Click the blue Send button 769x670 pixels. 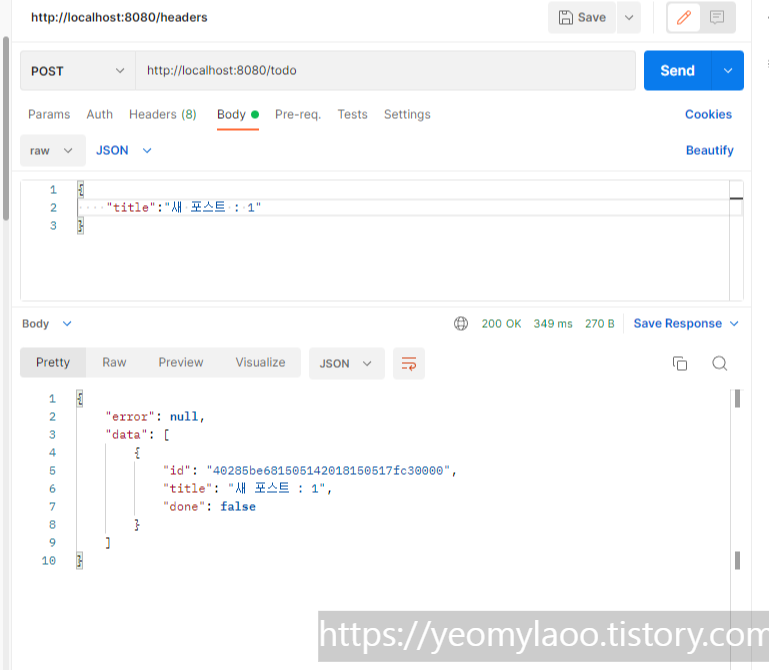coord(677,71)
